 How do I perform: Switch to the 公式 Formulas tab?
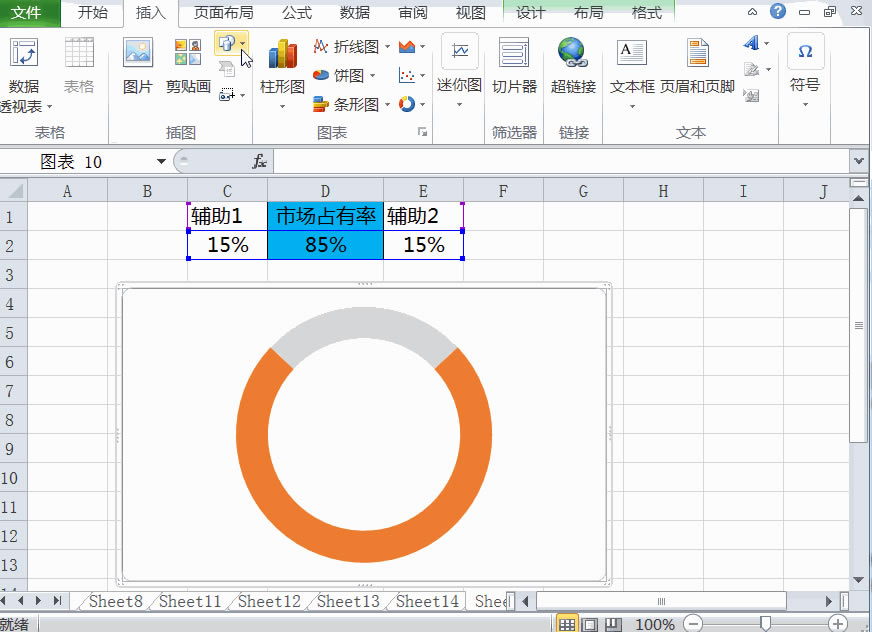(296, 12)
